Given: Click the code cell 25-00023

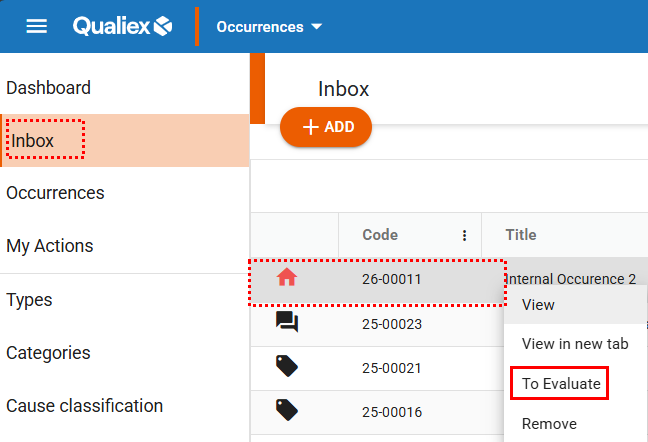Looking at the screenshot, I should point(392,324).
